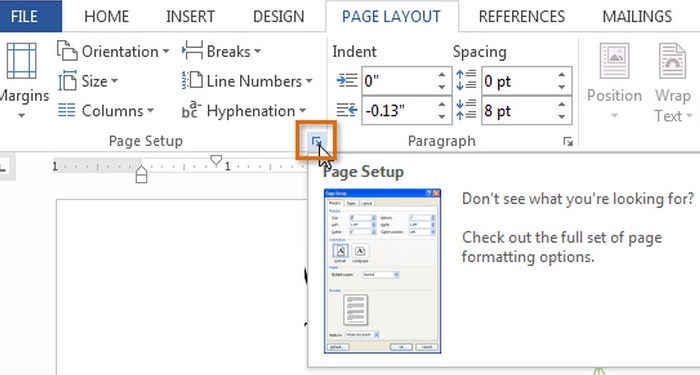Increase the spacing before value
700x375 pixels.
coord(562,75)
